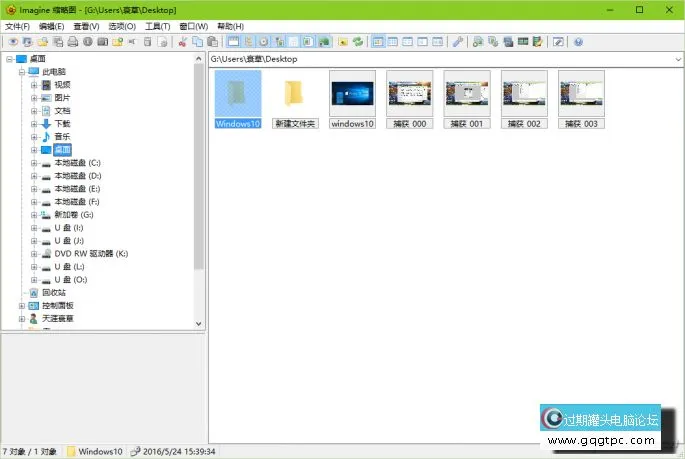Switch to the second view layout button
The image size is (685, 459).
tap(393, 42)
